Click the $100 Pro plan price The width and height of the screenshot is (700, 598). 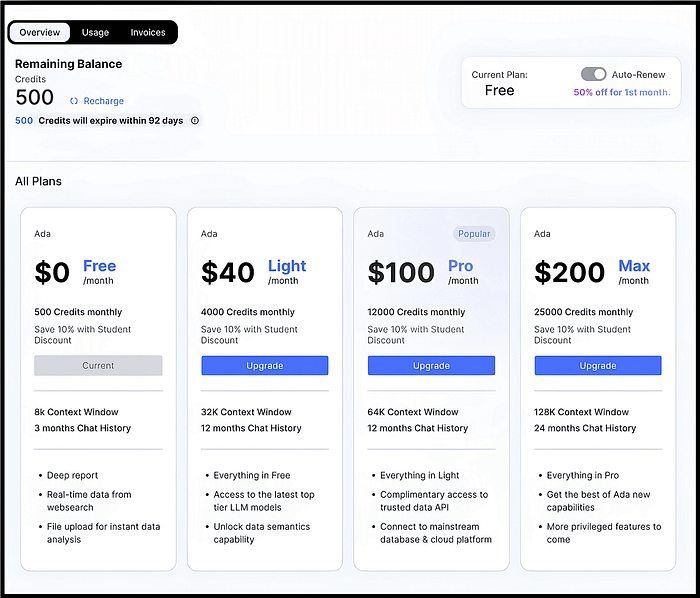(401, 272)
